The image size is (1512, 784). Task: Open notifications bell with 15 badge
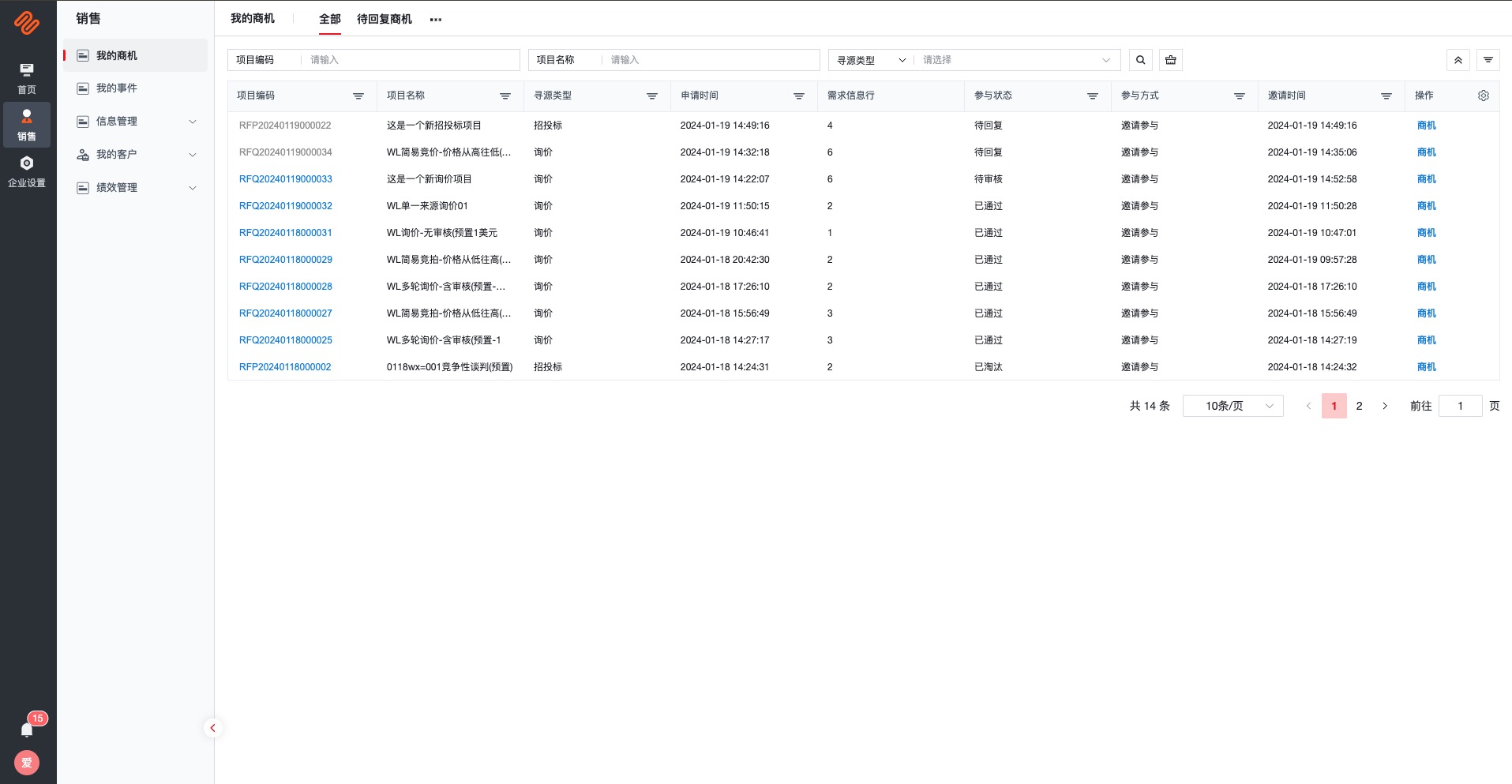coord(27,729)
